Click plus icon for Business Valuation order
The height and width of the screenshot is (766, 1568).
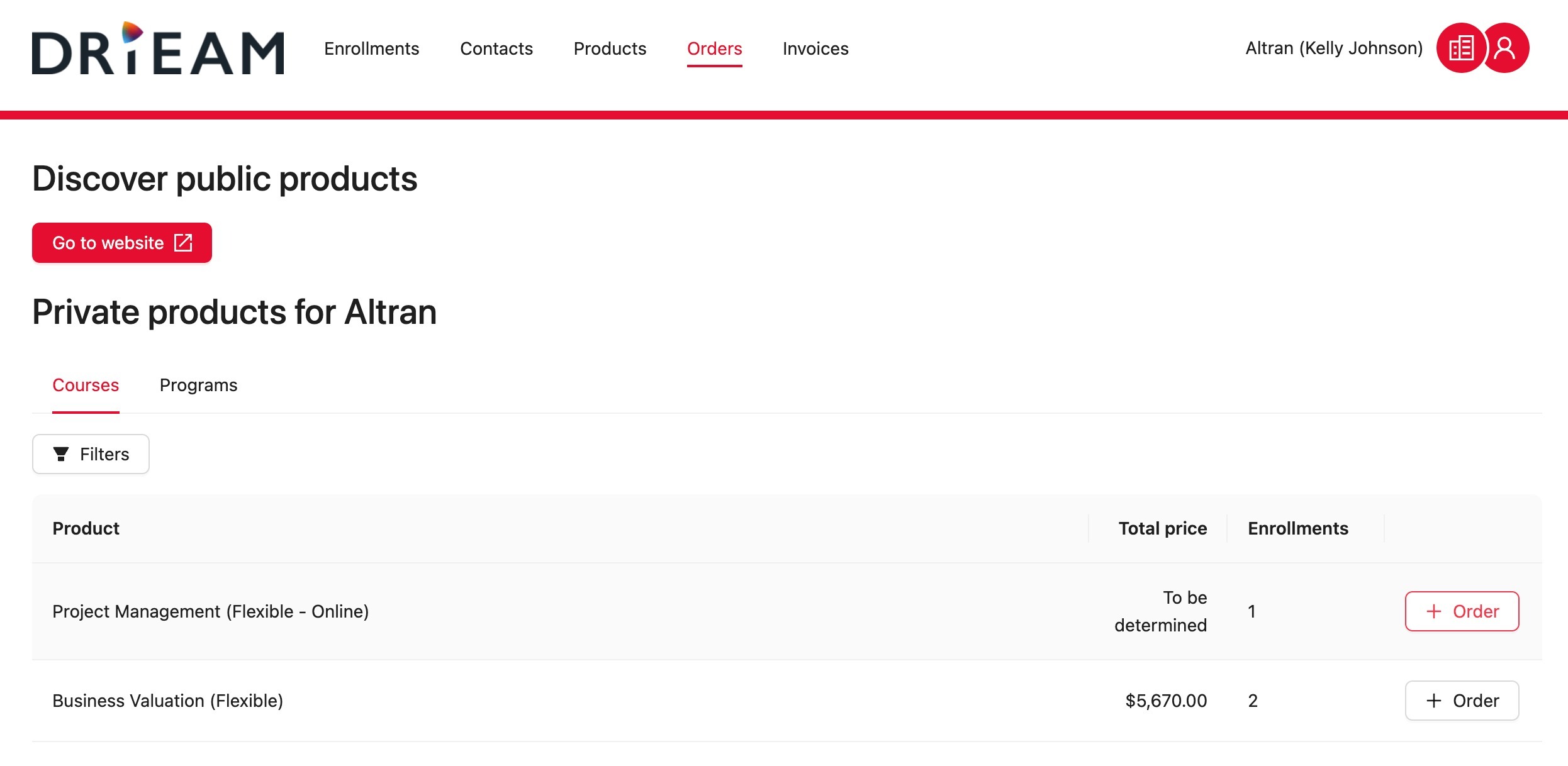(x=1433, y=701)
